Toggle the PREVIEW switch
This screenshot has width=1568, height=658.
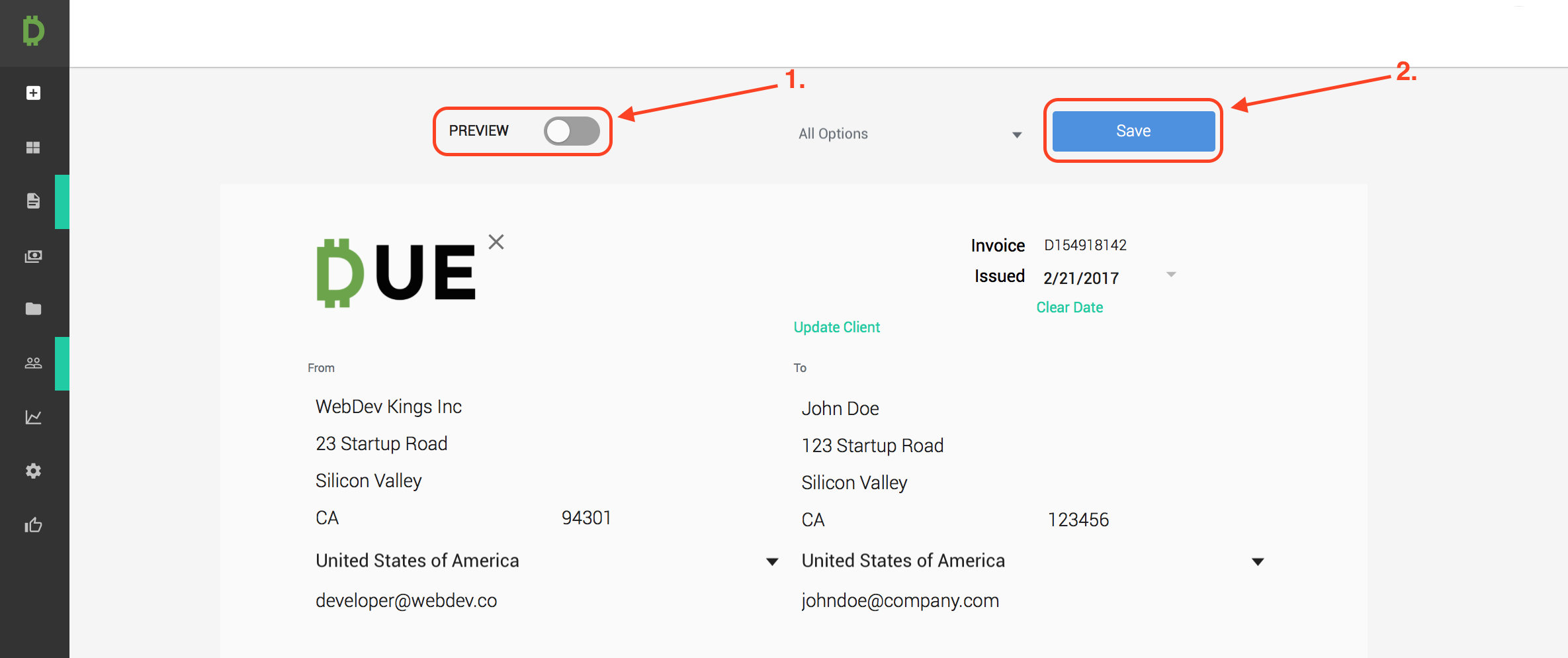[572, 131]
